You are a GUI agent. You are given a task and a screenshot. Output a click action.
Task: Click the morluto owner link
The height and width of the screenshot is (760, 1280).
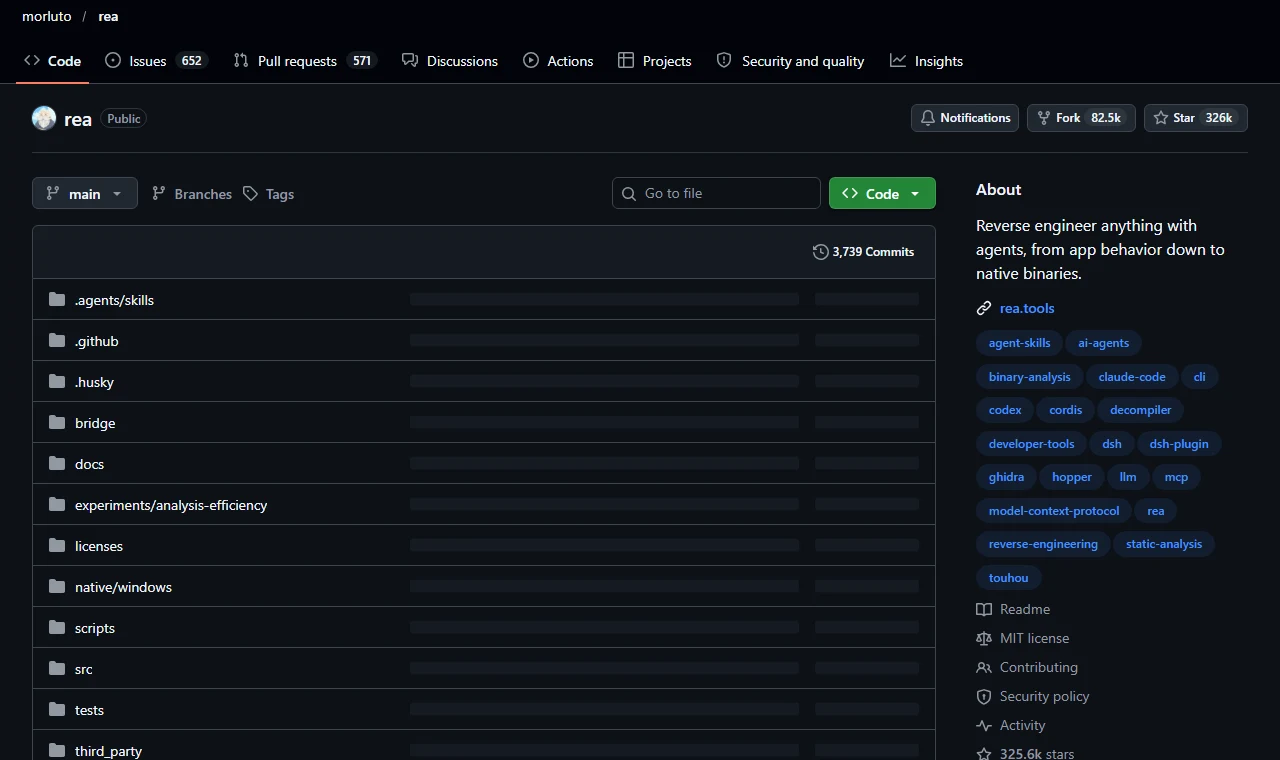coord(47,17)
